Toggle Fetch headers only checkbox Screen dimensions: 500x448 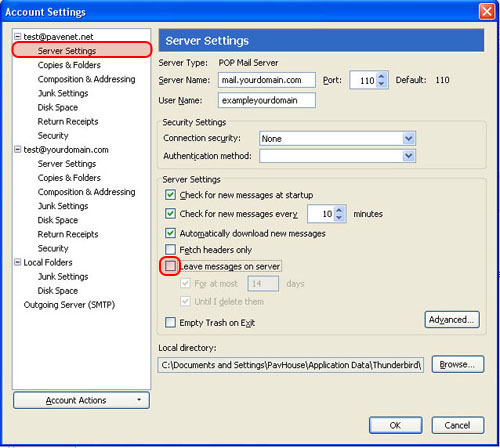click(170, 249)
